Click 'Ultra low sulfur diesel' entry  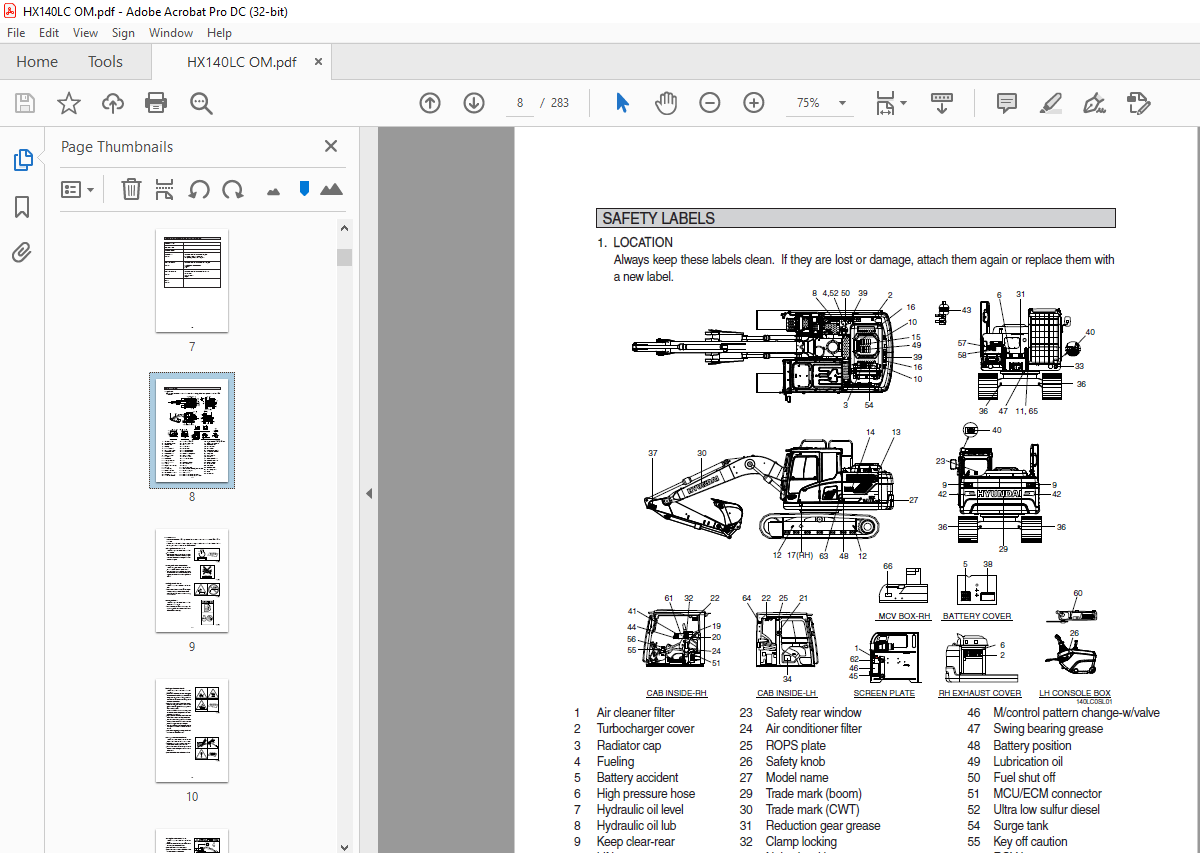click(1046, 810)
